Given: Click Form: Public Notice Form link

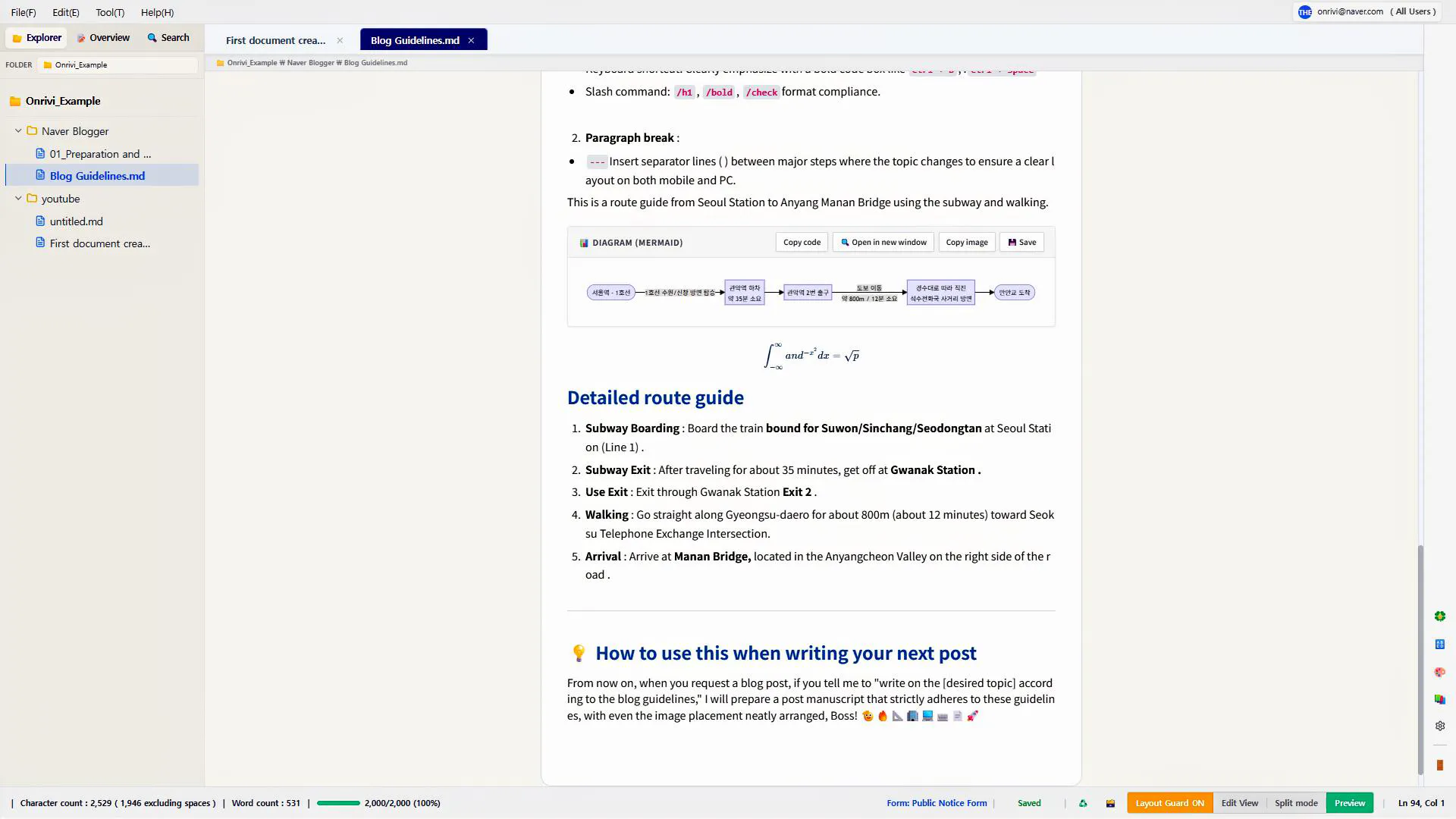Looking at the screenshot, I should [x=937, y=803].
